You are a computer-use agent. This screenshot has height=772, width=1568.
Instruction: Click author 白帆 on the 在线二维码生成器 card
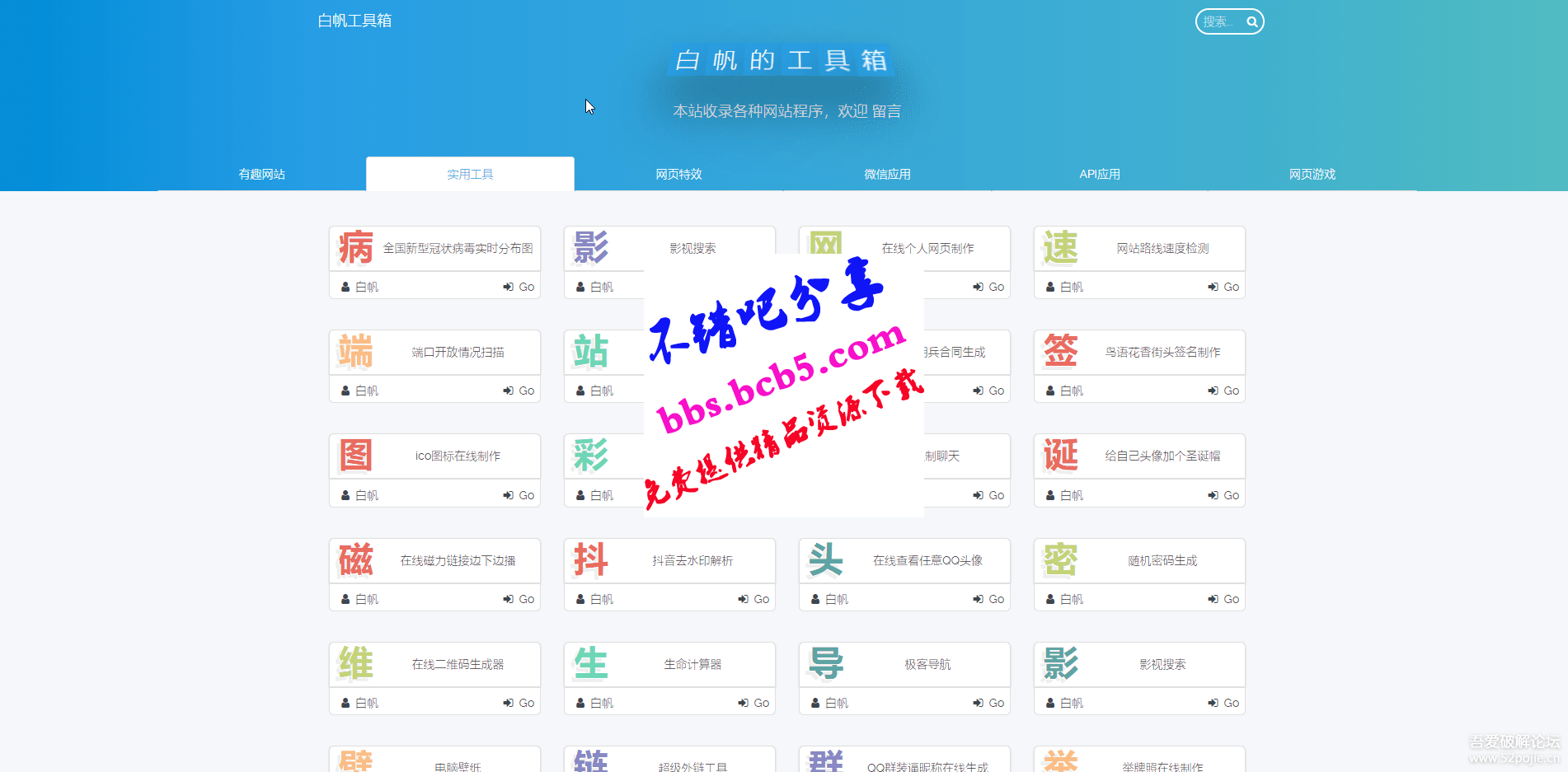pos(367,703)
